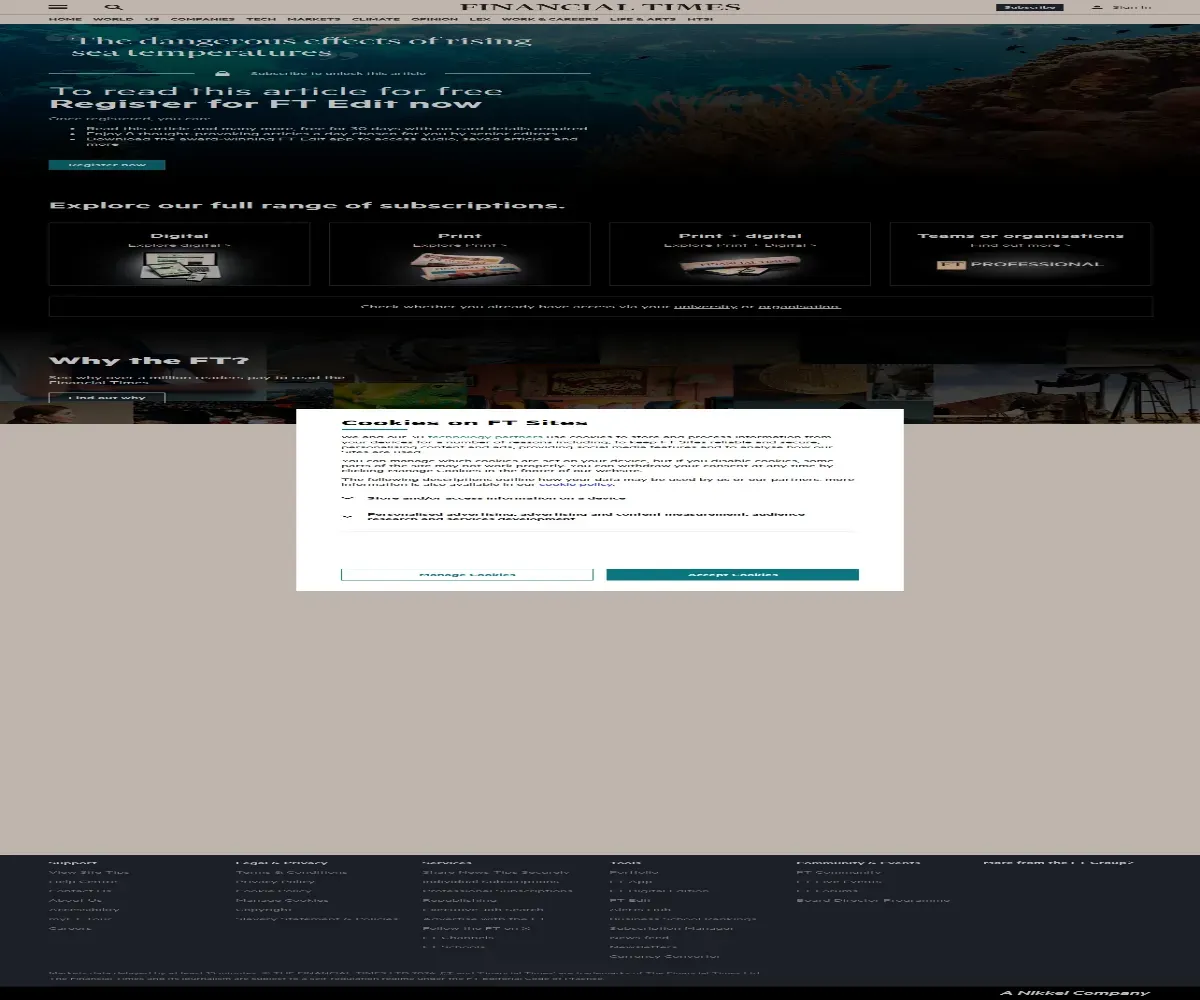Click the Print + digital image

coord(740,266)
